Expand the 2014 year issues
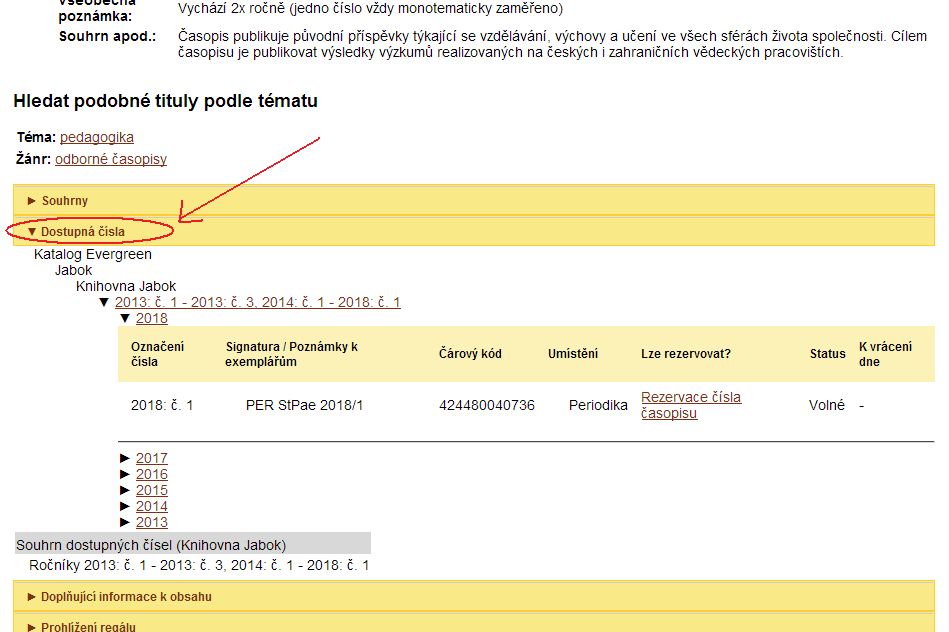Viewport: 949px width, 632px height. 152,506
